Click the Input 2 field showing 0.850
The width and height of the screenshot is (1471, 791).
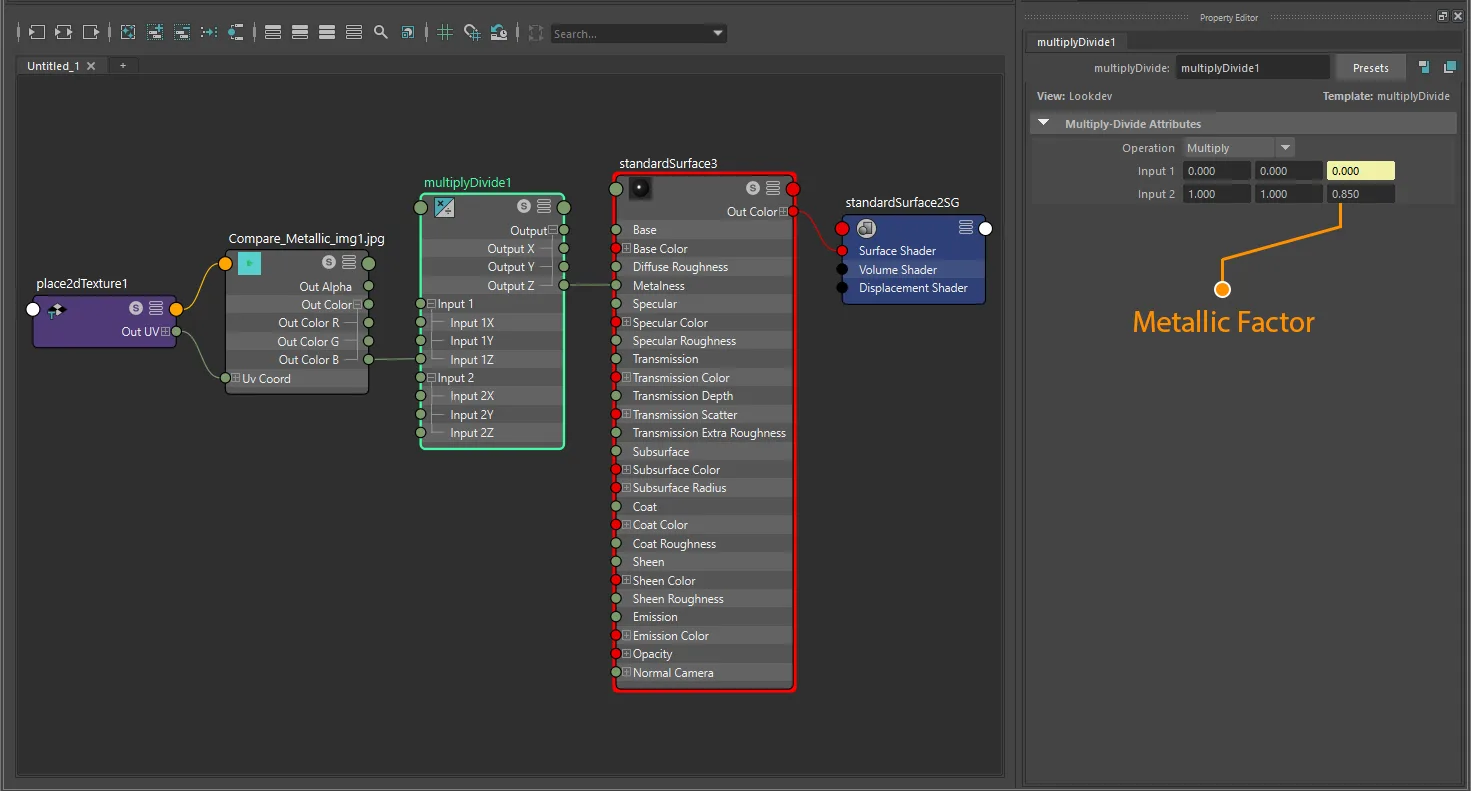(1360, 194)
